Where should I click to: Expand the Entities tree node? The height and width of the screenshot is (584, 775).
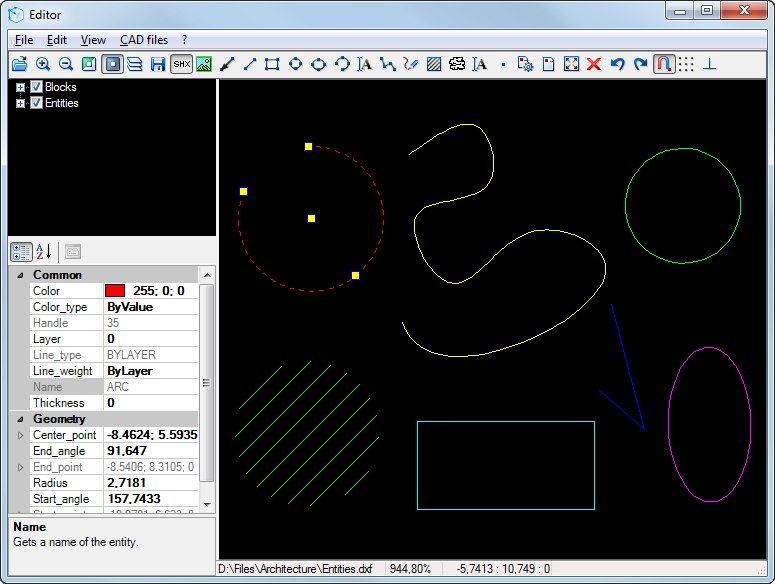pyautogui.click(x=20, y=103)
